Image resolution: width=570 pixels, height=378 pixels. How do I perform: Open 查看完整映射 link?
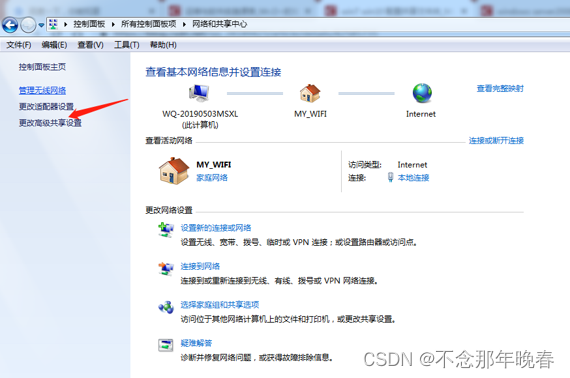click(x=500, y=88)
